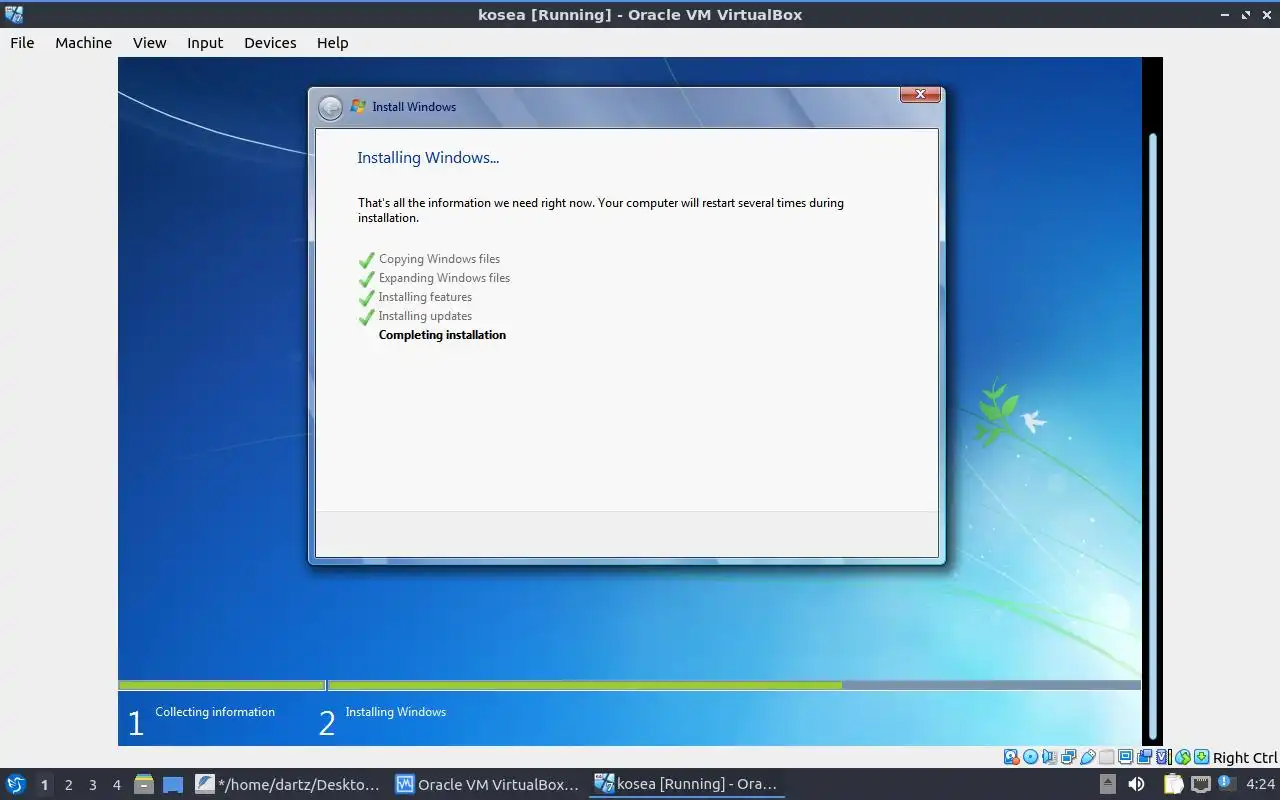Open the Input menu
Screen dimensions: 1280x800
(x=205, y=42)
